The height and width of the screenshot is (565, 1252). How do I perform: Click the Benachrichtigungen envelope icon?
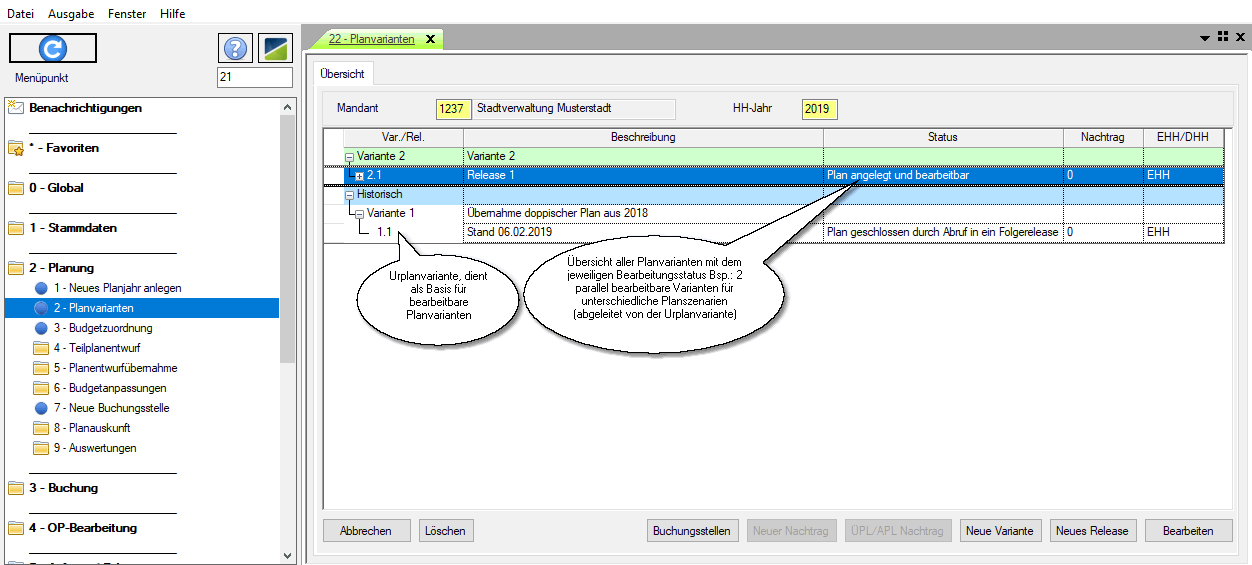(x=16, y=108)
